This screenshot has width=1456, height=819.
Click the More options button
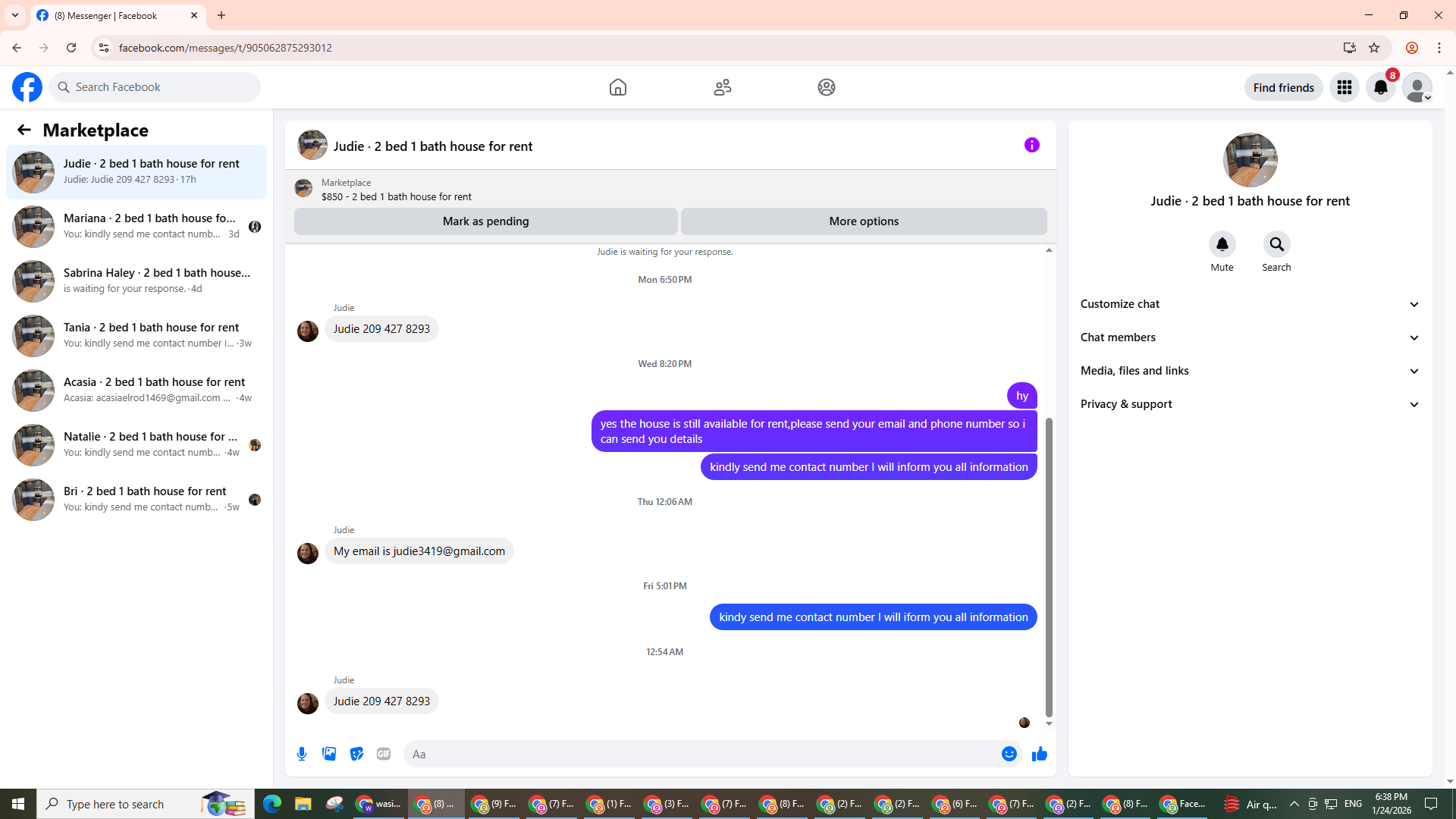tap(864, 221)
